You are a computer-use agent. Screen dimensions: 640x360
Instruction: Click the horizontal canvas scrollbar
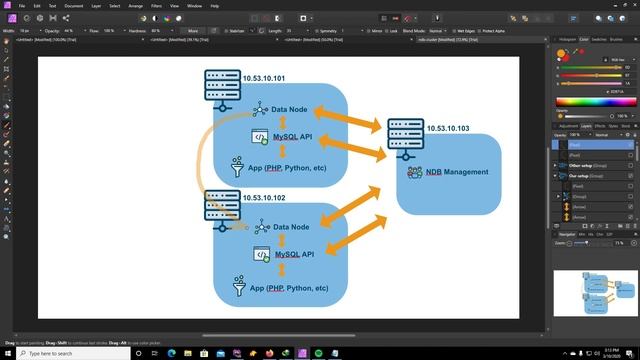(279, 336)
